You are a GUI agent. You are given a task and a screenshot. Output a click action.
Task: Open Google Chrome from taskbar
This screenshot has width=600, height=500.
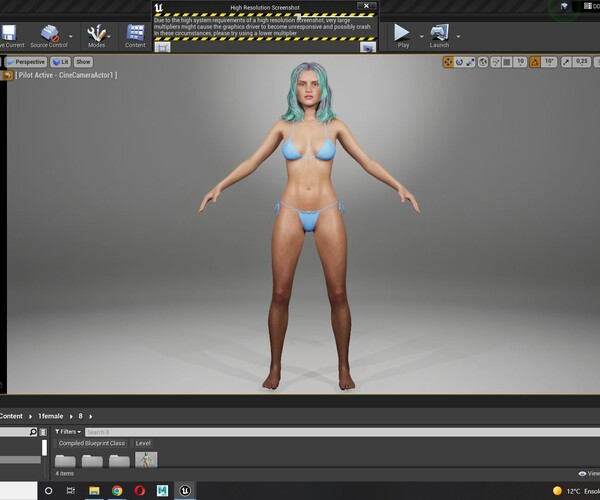(117, 490)
